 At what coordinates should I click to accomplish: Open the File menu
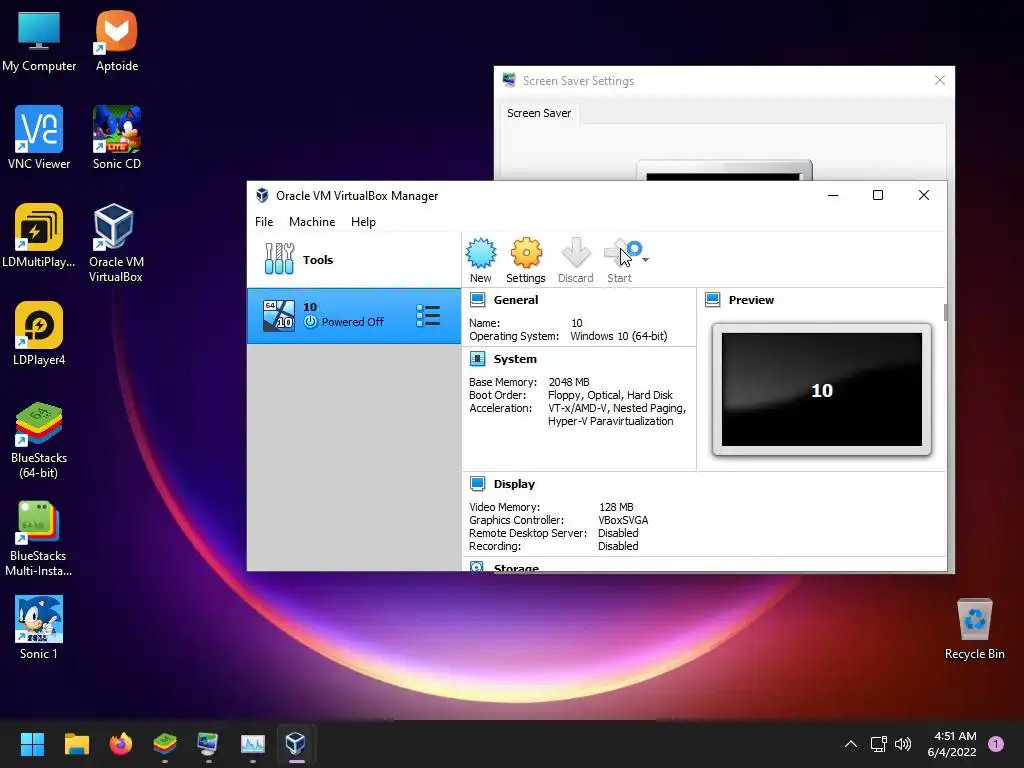click(x=264, y=222)
